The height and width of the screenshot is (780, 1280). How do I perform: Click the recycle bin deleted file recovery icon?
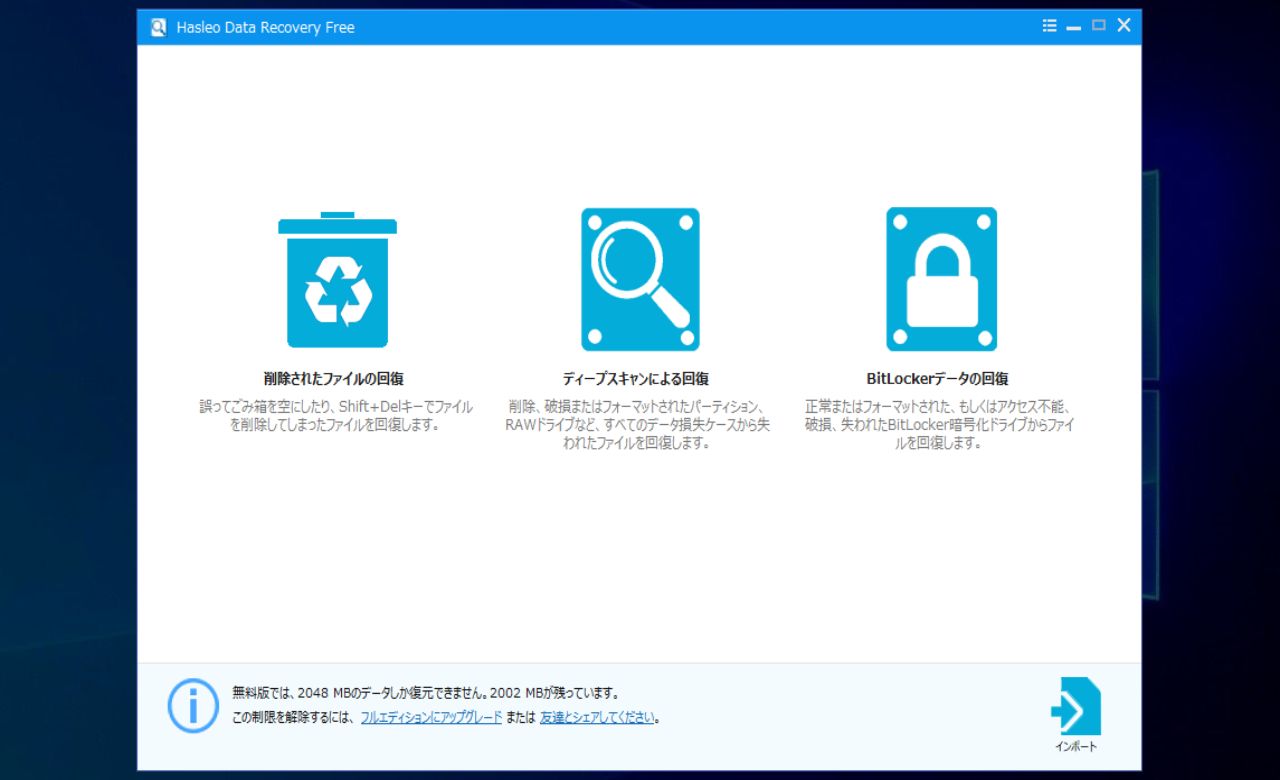coord(337,279)
